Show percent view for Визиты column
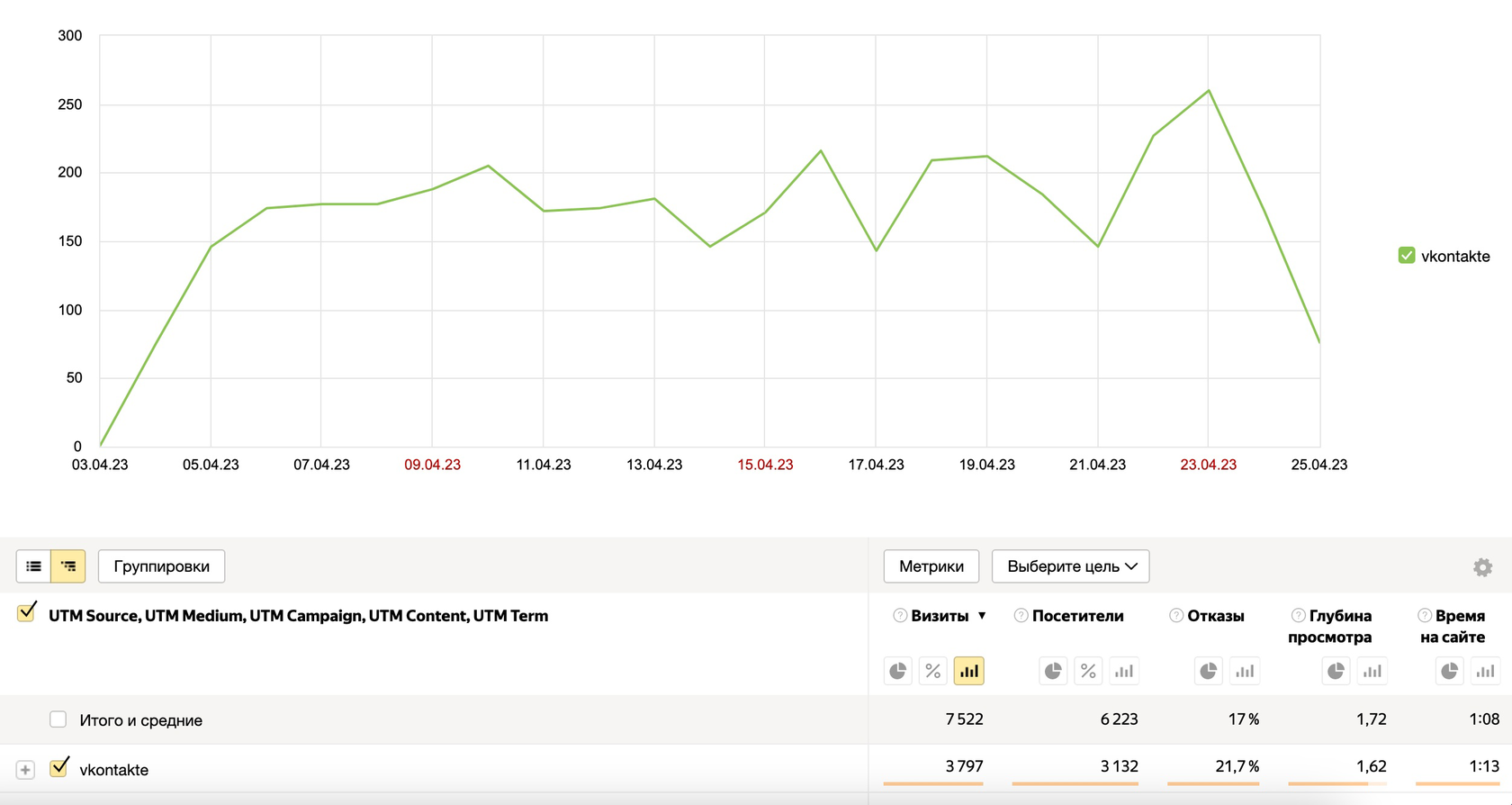 933,671
